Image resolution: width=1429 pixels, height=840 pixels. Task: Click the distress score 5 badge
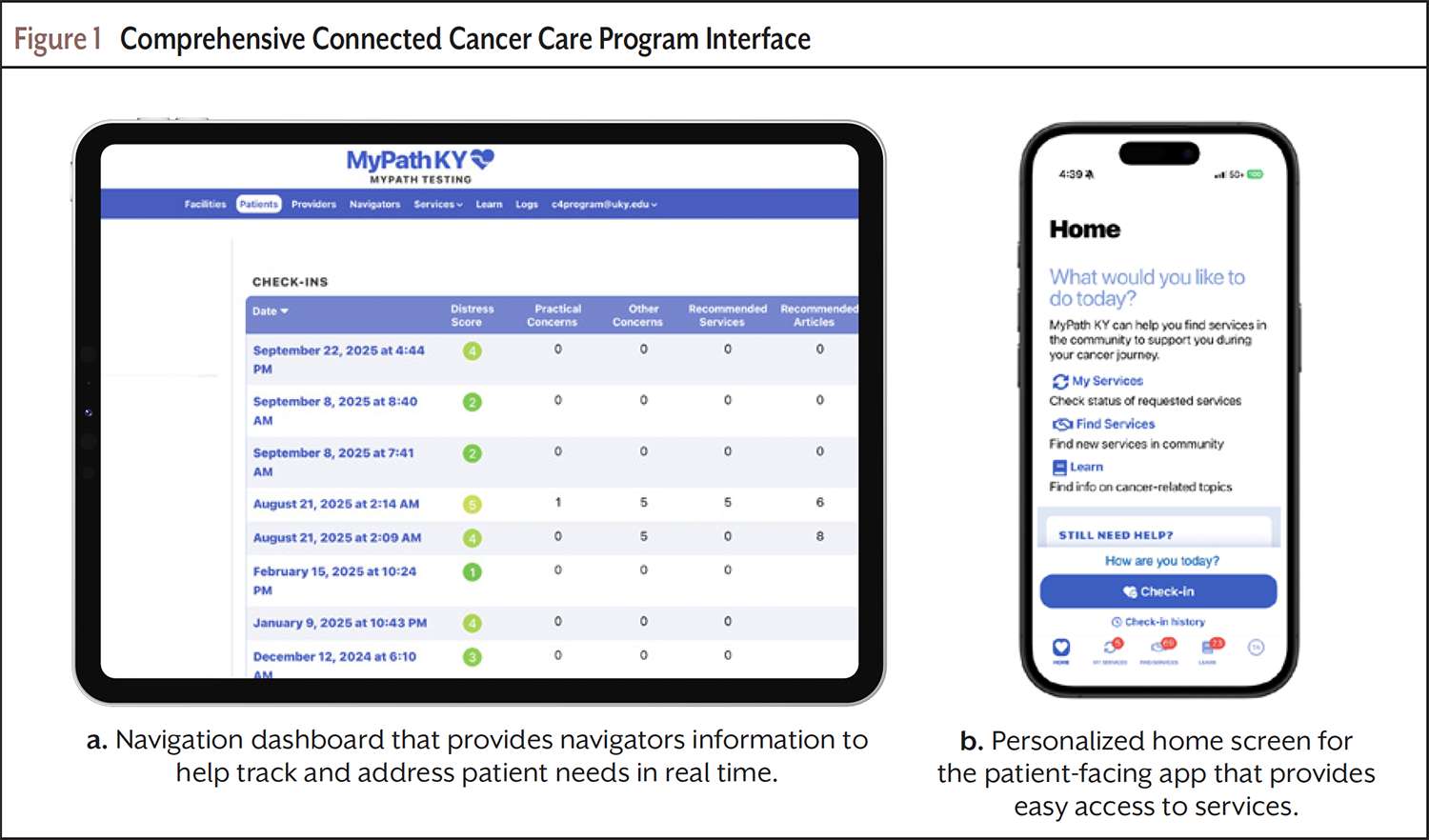coord(472,505)
